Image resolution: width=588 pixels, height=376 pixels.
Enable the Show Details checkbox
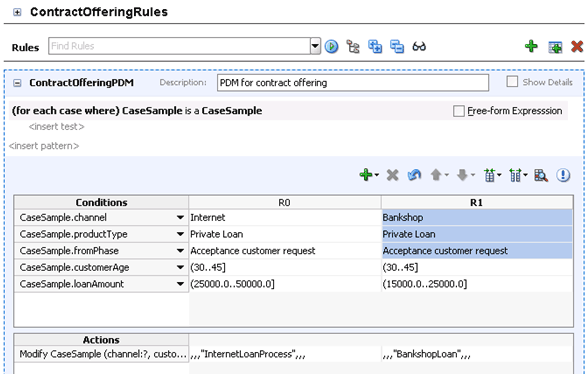(x=512, y=82)
